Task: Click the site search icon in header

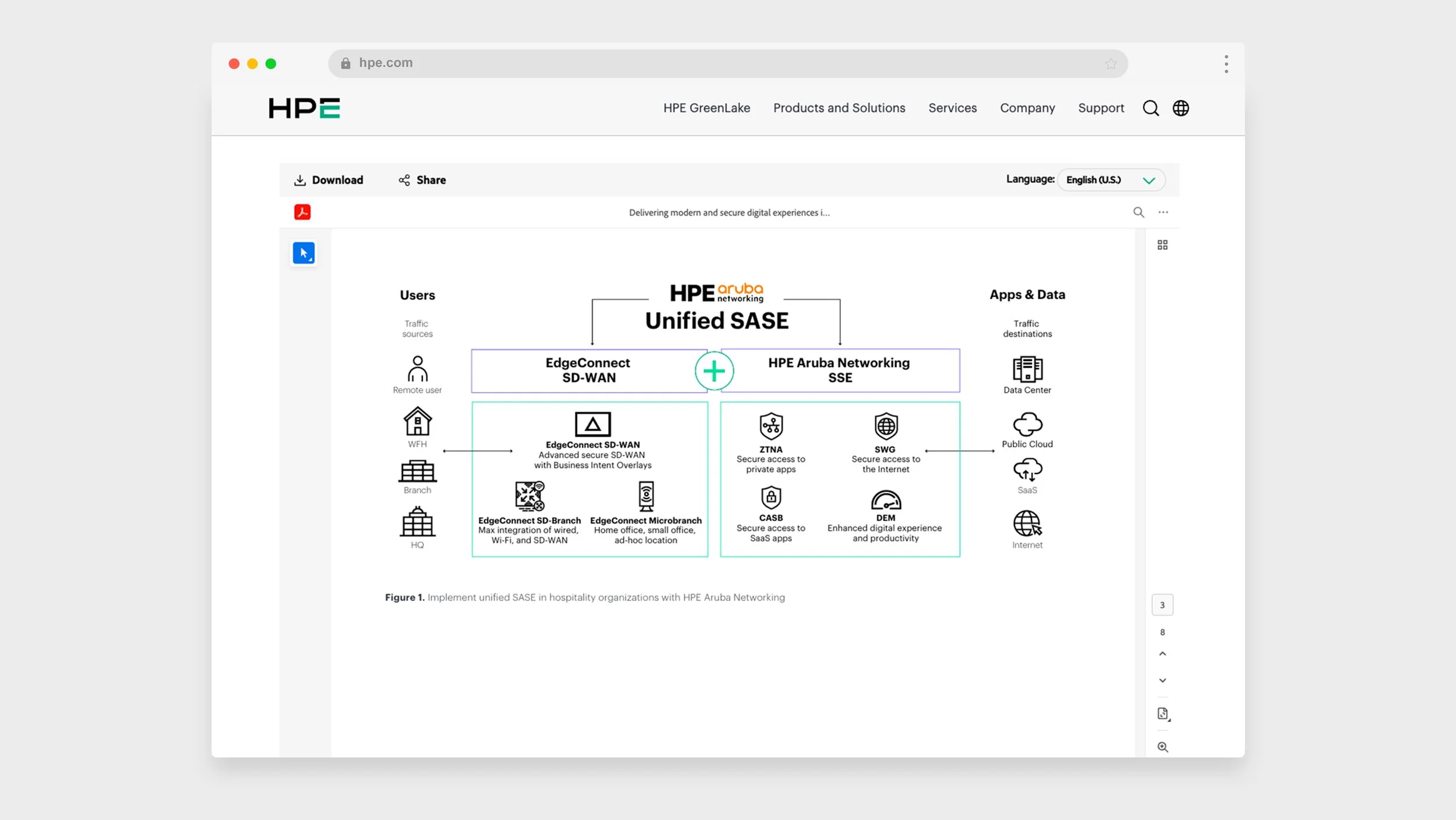Action: (x=1150, y=108)
